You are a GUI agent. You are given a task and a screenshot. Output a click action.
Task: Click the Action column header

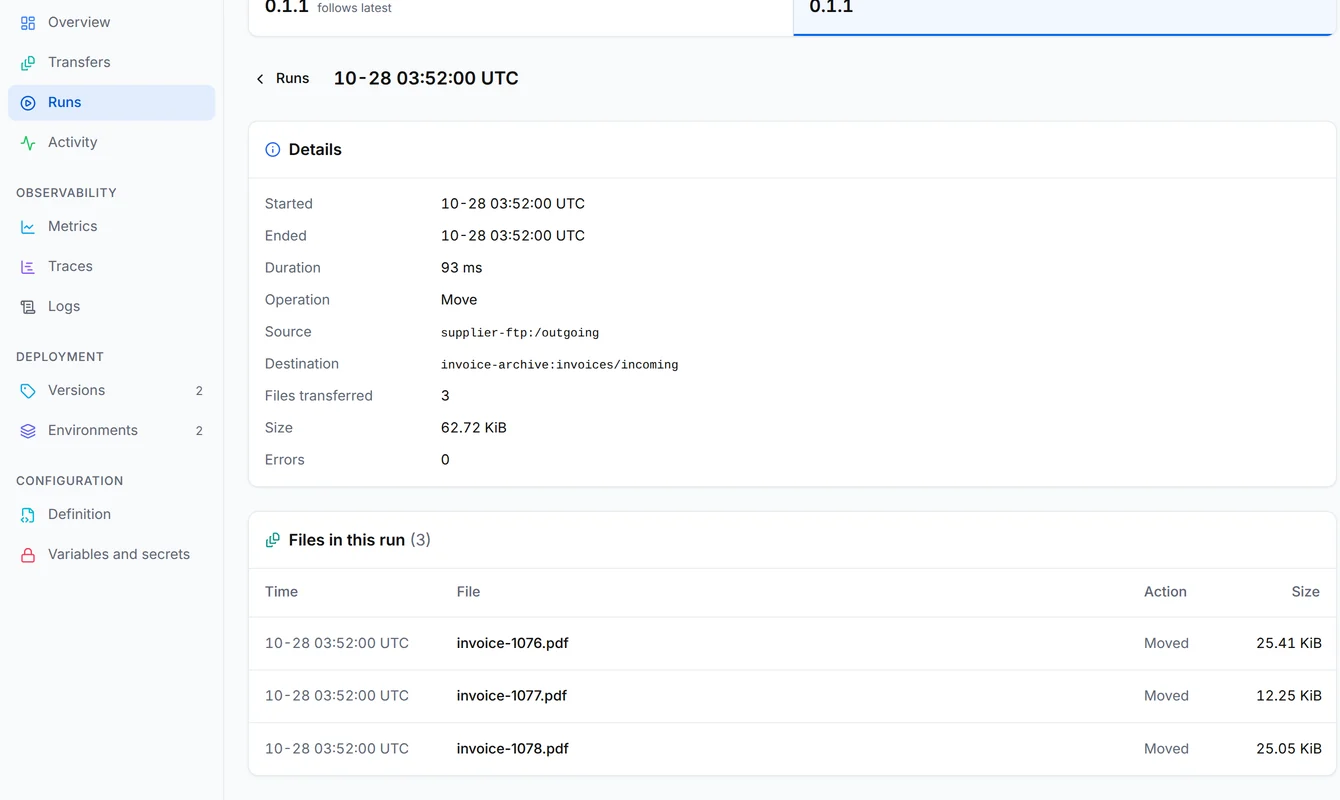pos(1165,592)
